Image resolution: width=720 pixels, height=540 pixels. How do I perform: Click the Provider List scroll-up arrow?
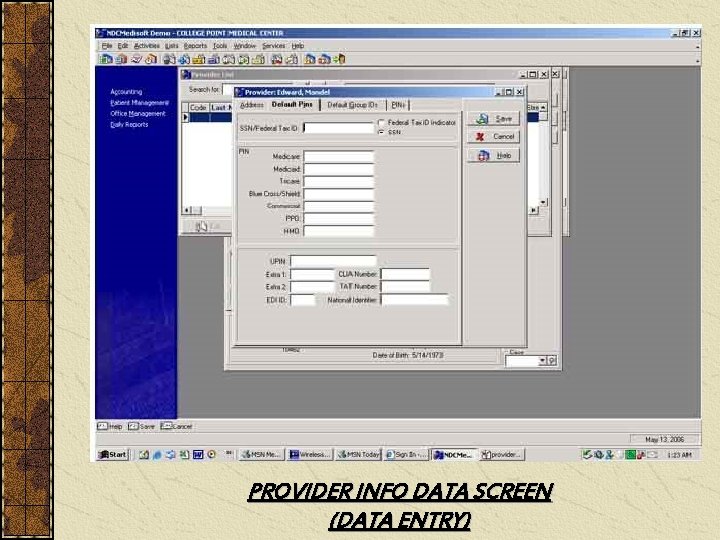pyautogui.click(x=544, y=107)
